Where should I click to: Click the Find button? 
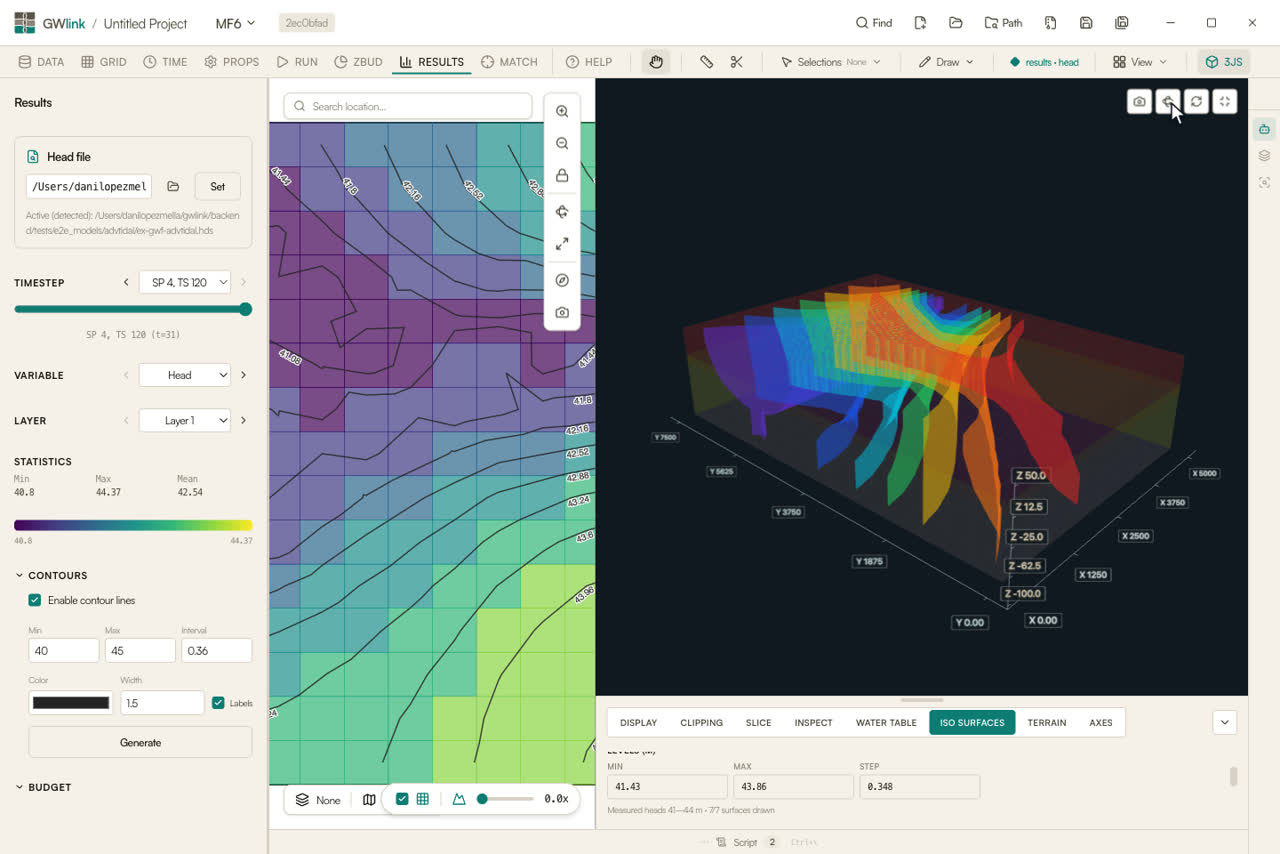tap(874, 23)
